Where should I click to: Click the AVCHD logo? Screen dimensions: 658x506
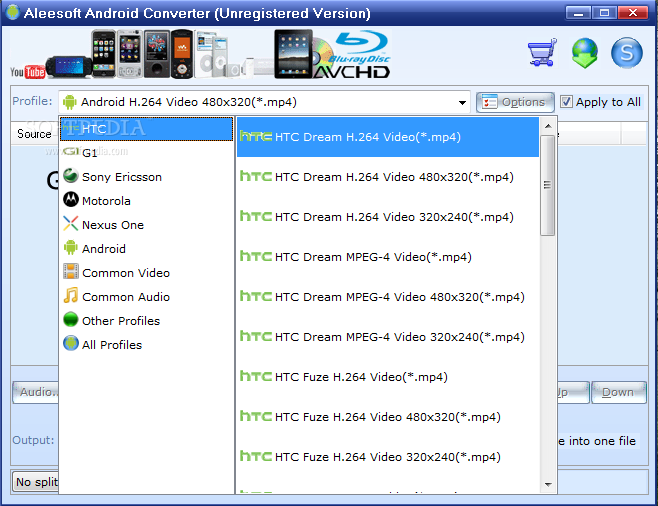(352, 72)
